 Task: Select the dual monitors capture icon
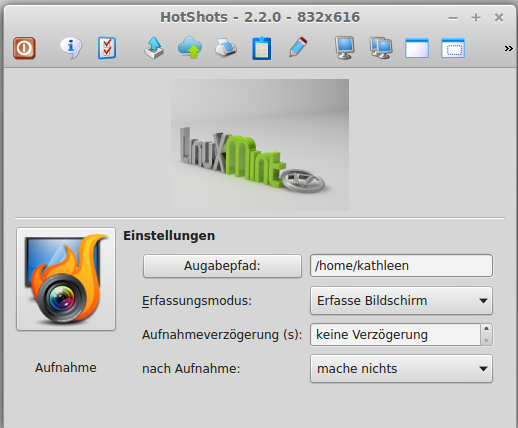[381, 48]
